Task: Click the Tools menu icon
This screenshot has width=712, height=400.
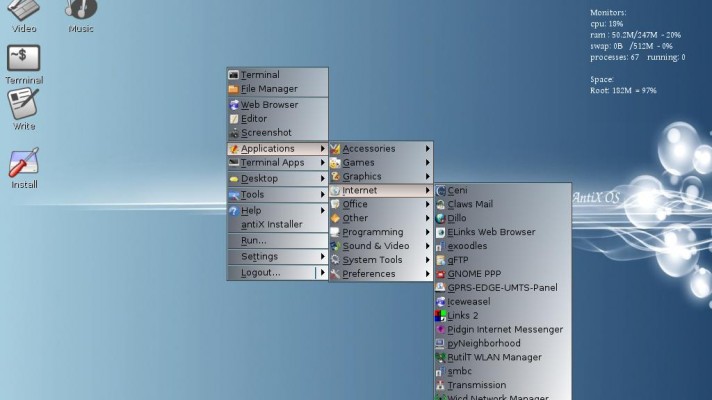Action: [x=234, y=195]
